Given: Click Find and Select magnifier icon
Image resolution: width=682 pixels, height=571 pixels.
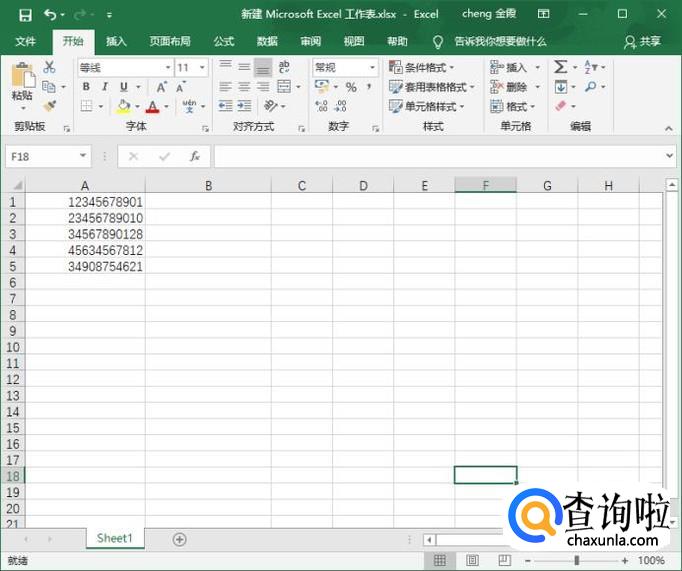Looking at the screenshot, I should click(591, 87).
